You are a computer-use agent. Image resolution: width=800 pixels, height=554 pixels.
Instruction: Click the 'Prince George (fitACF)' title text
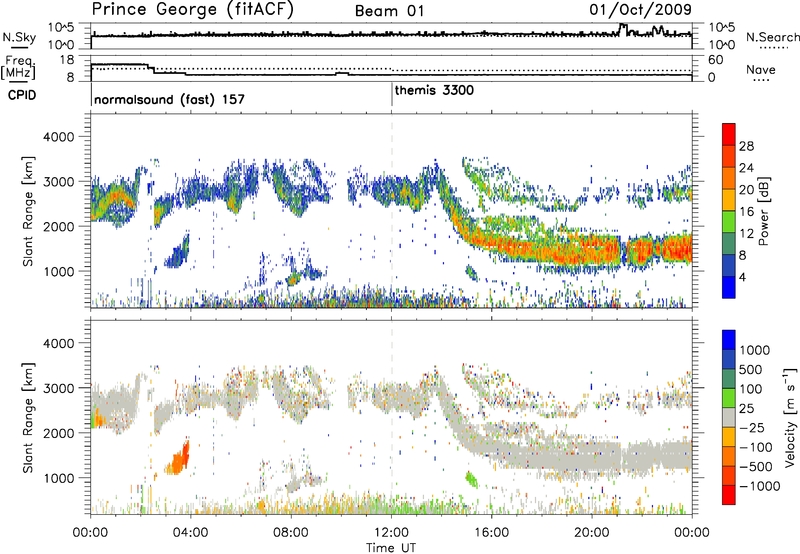point(193,9)
